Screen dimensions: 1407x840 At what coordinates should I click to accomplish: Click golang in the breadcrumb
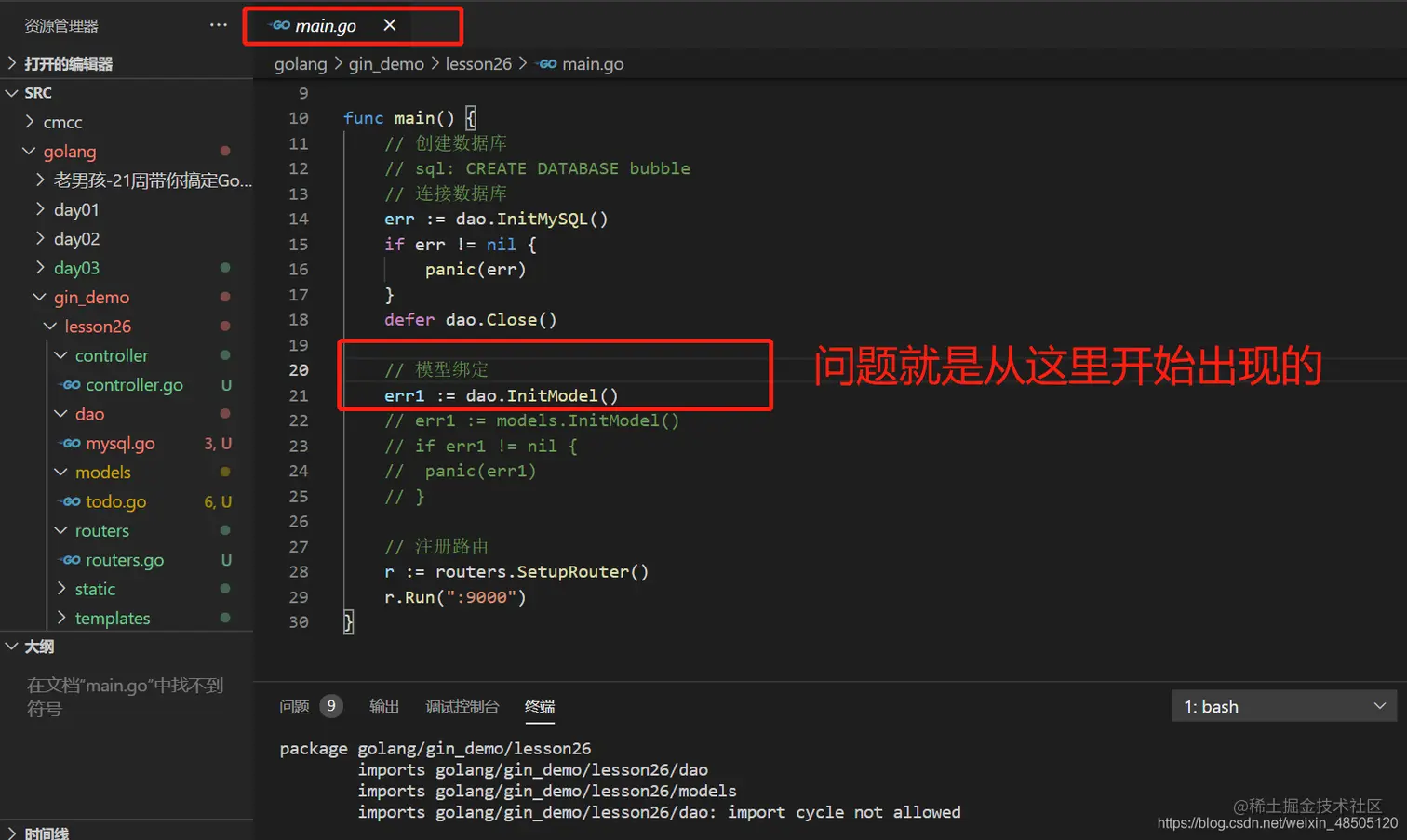point(301,64)
